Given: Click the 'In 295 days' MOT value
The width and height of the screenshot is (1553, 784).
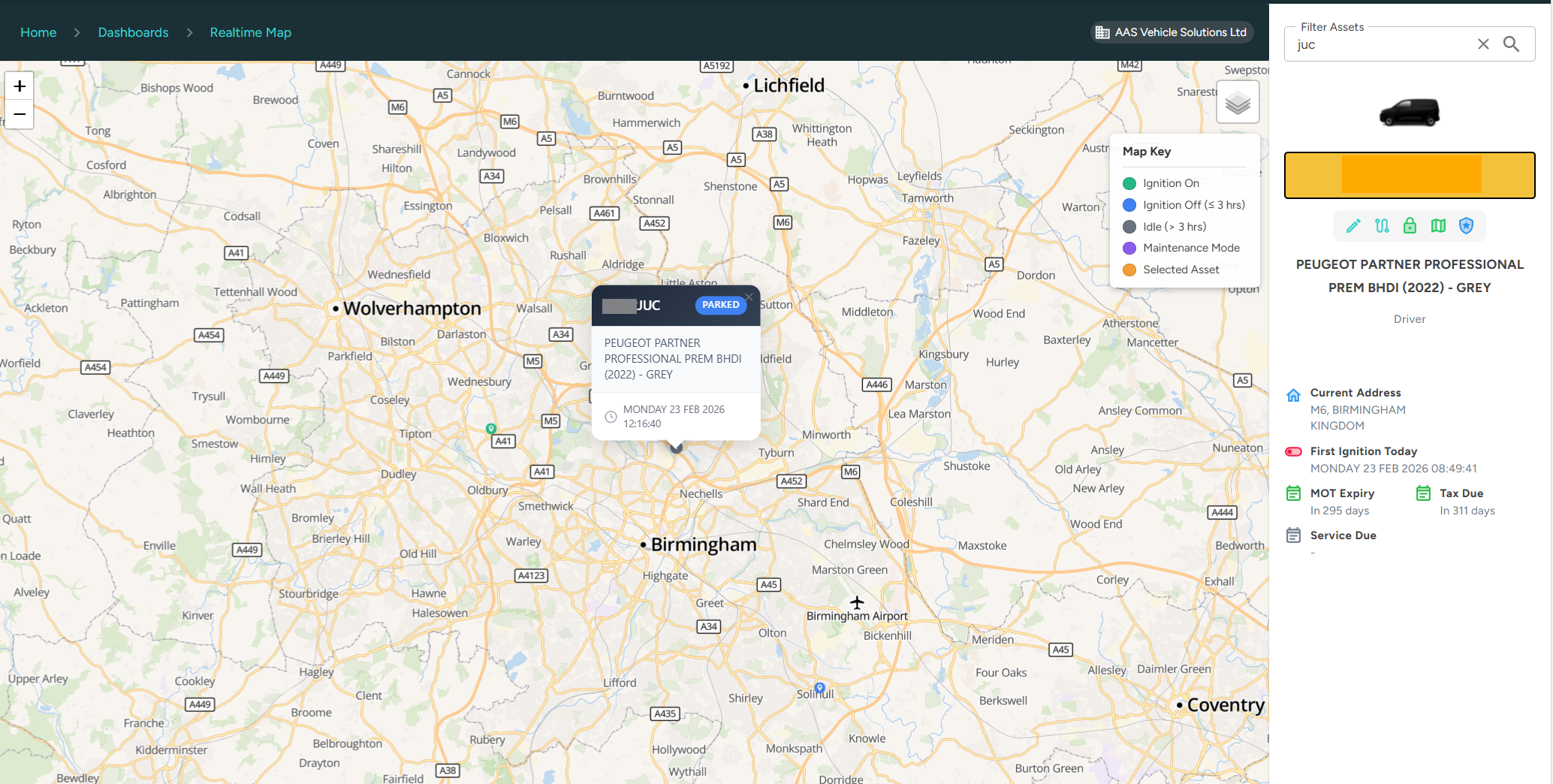Looking at the screenshot, I should coord(1340,511).
